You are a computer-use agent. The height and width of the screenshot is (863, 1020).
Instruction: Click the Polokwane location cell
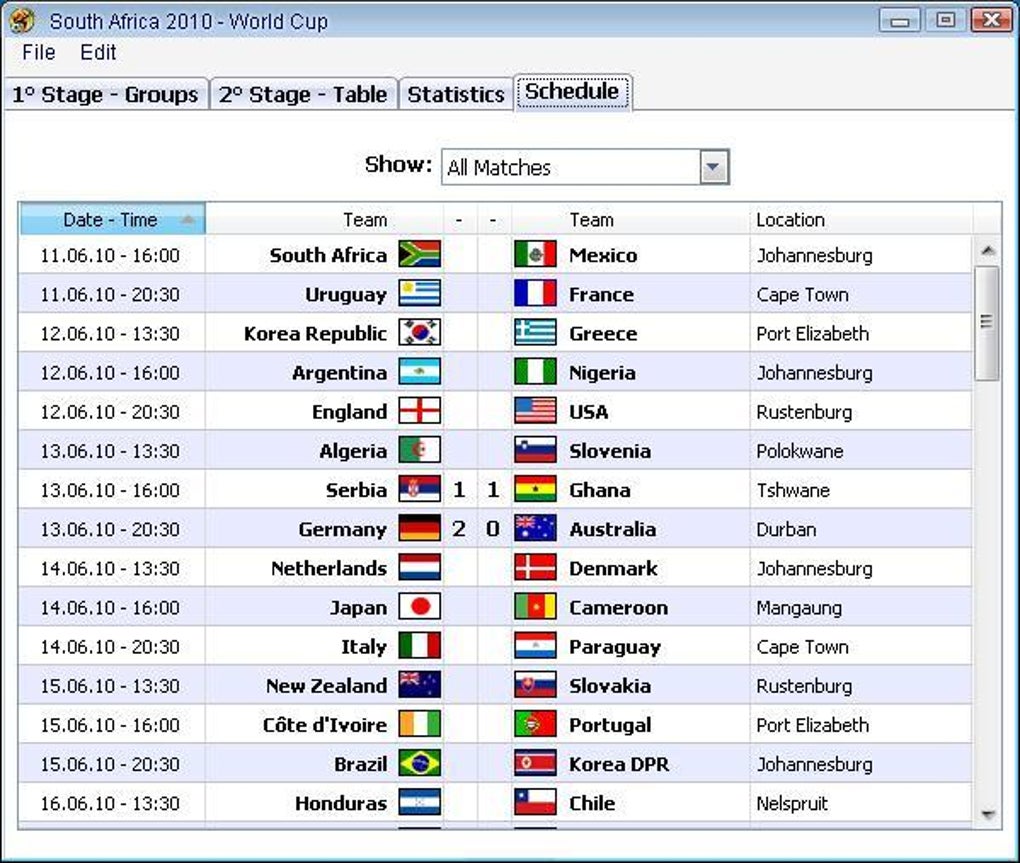click(x=861, y=451)
